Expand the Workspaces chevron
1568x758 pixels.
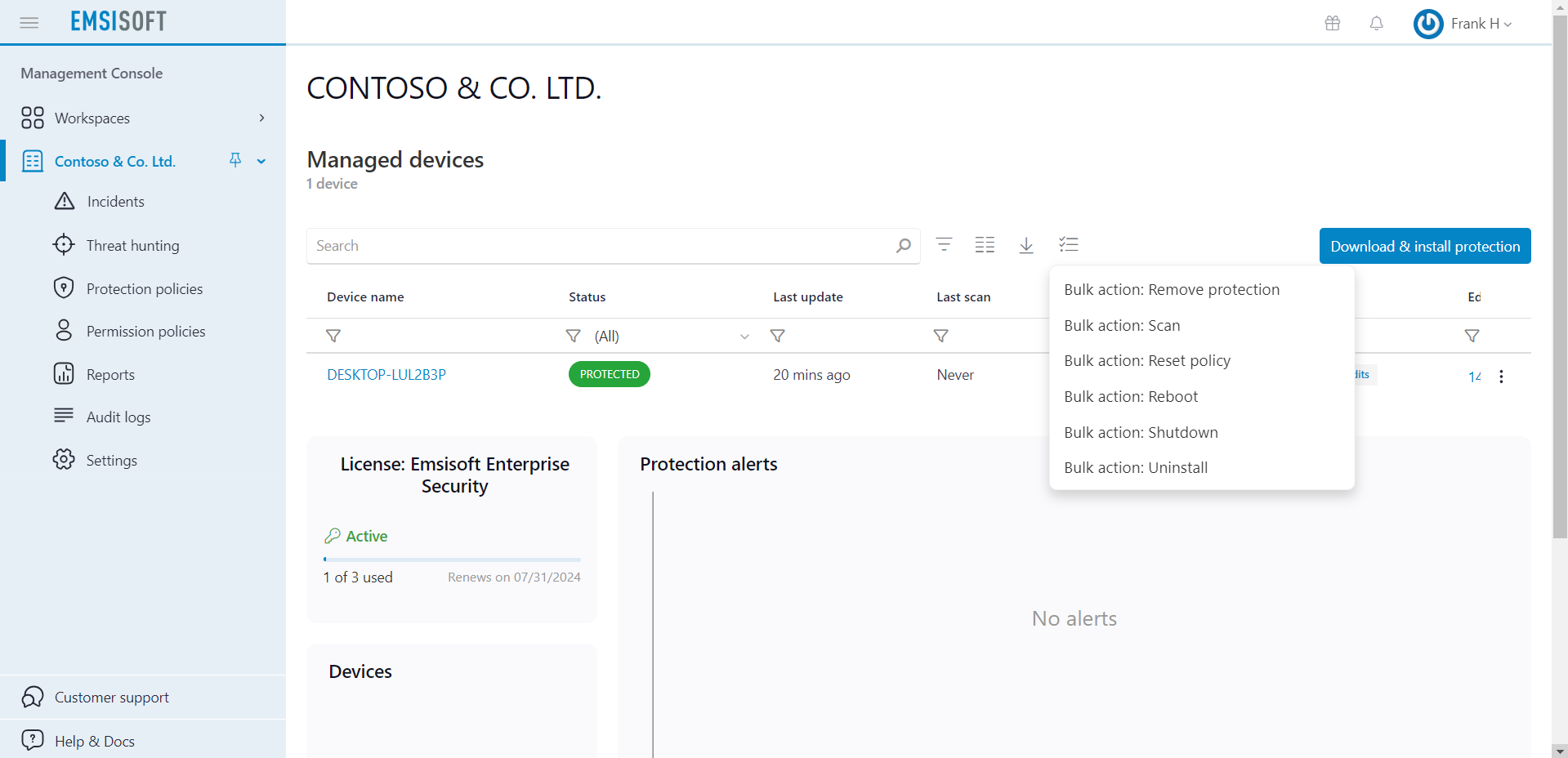(x=261, y=118)
